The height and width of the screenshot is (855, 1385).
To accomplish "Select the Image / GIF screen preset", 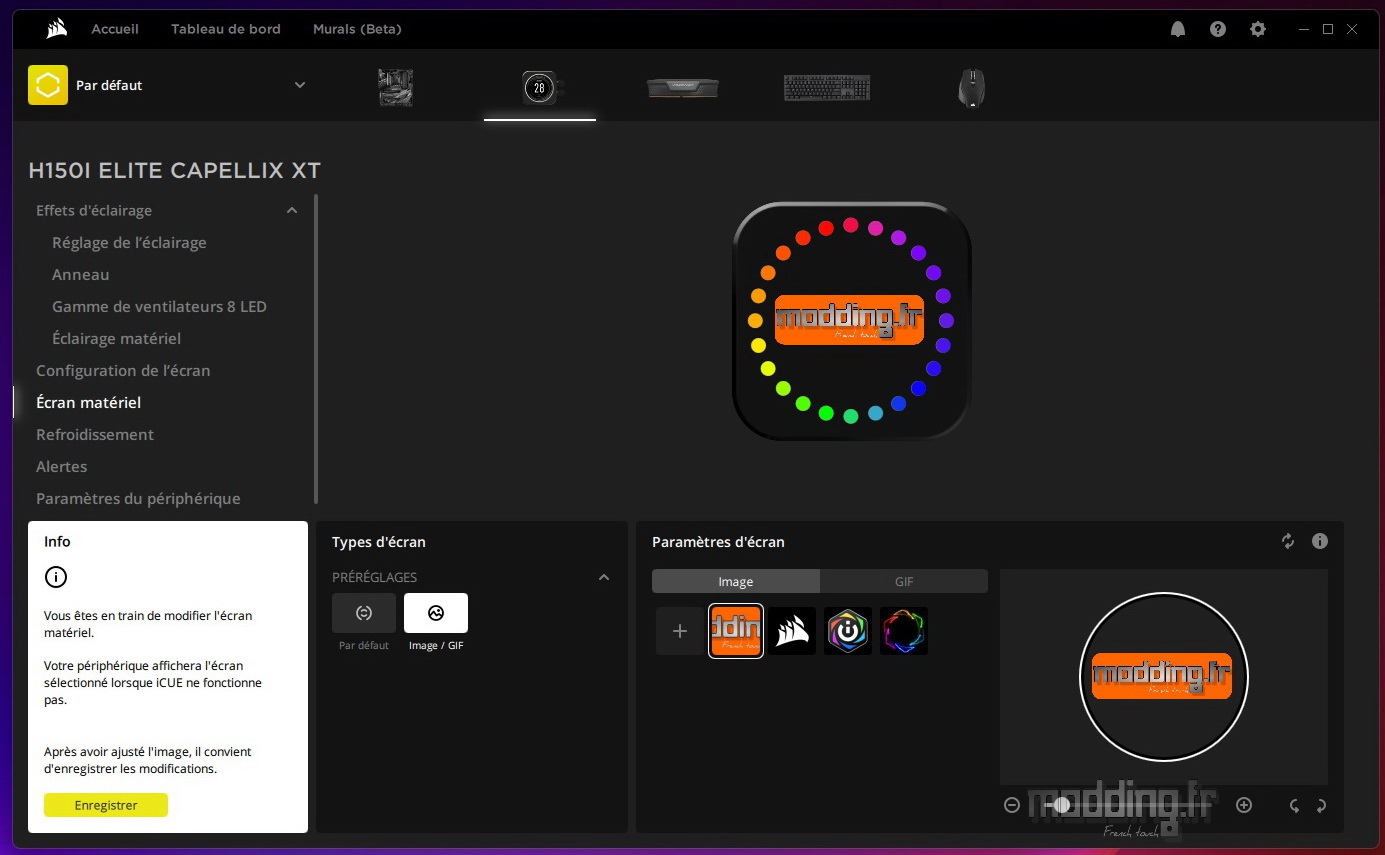I will (x=436, y=613).
